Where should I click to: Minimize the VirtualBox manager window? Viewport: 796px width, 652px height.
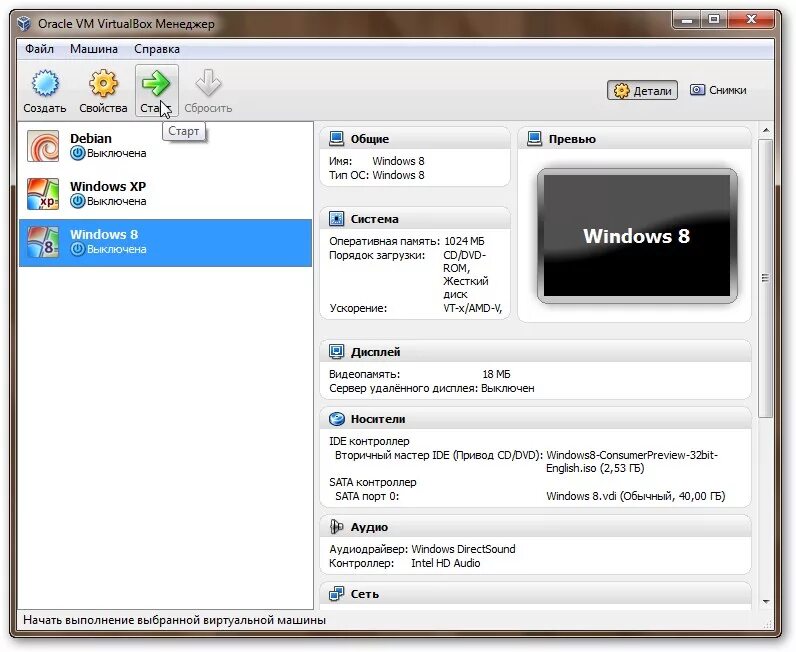point(687,20)
